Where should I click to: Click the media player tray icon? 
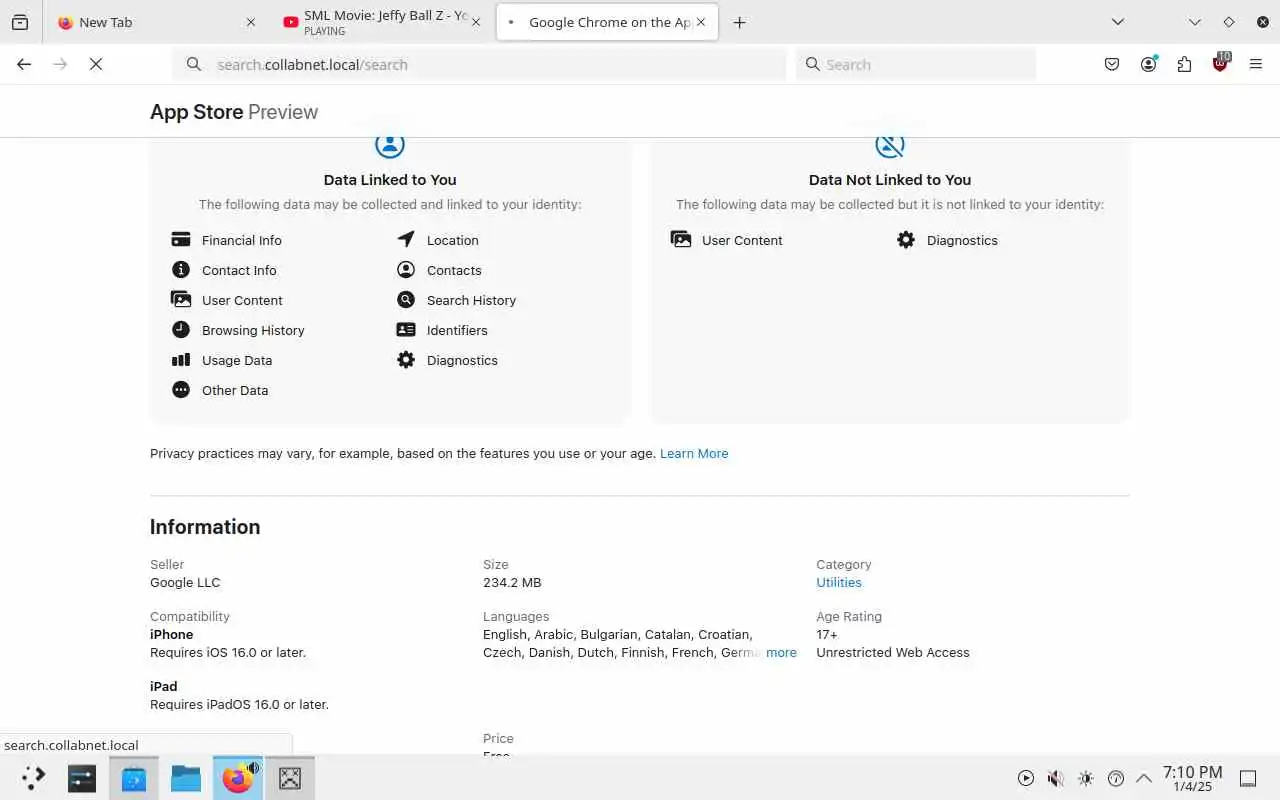1026,778
